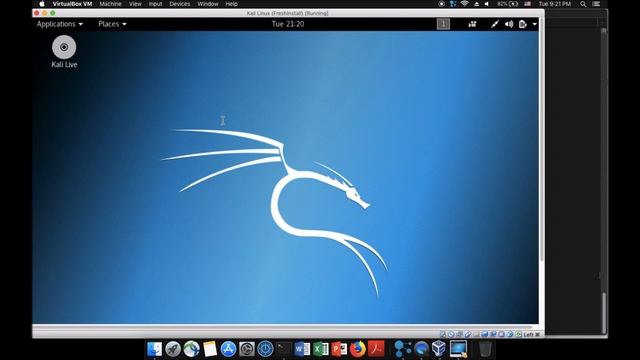Viewport: 640px width, 360px height.
Task: Select workspace 1 indicator in Kali panel
Action: pyautogui.click(x=443, y=24)
